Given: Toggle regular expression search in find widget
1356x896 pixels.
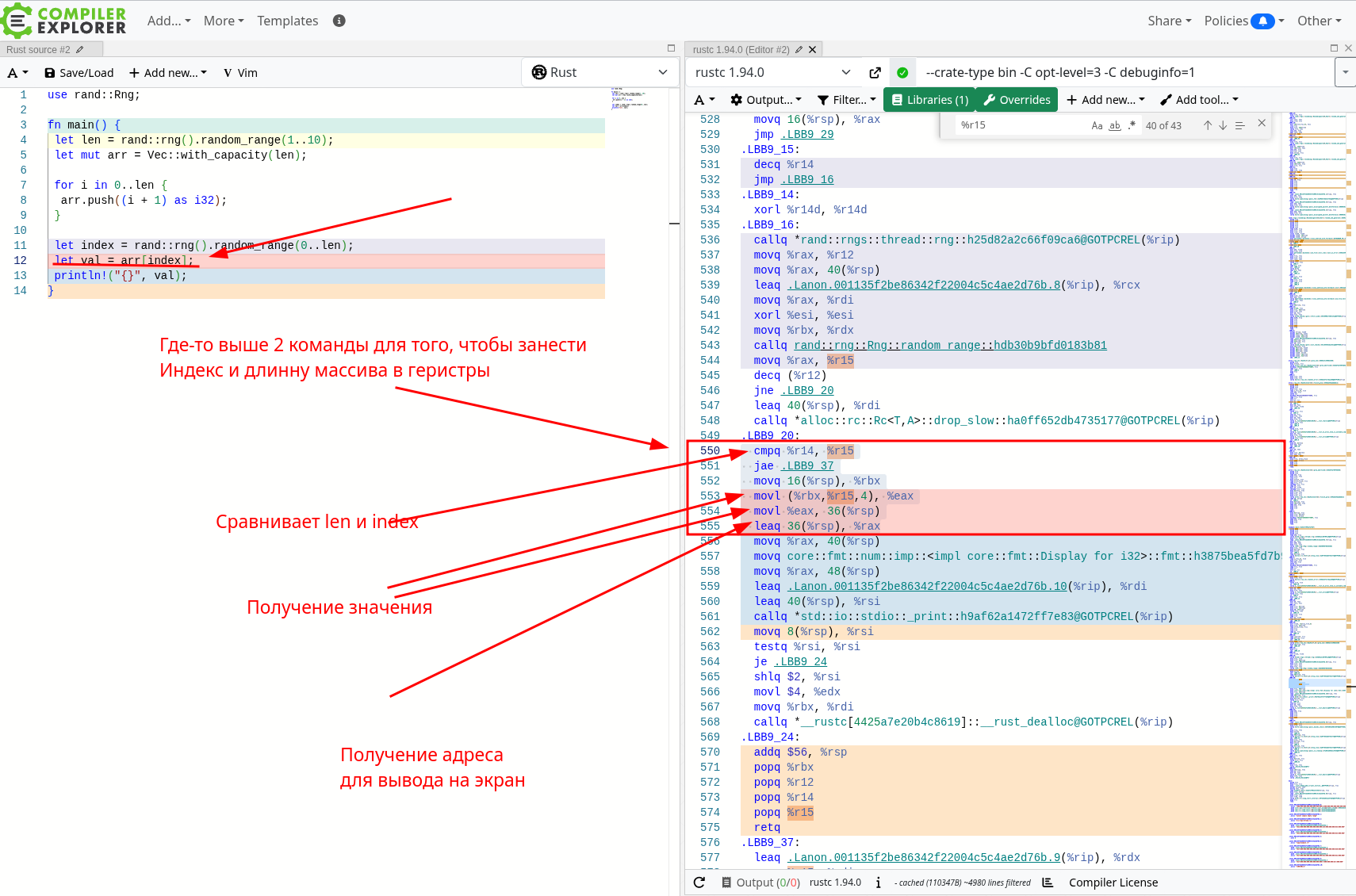Looking at the screenshot, I should (x=1132, y=125).
